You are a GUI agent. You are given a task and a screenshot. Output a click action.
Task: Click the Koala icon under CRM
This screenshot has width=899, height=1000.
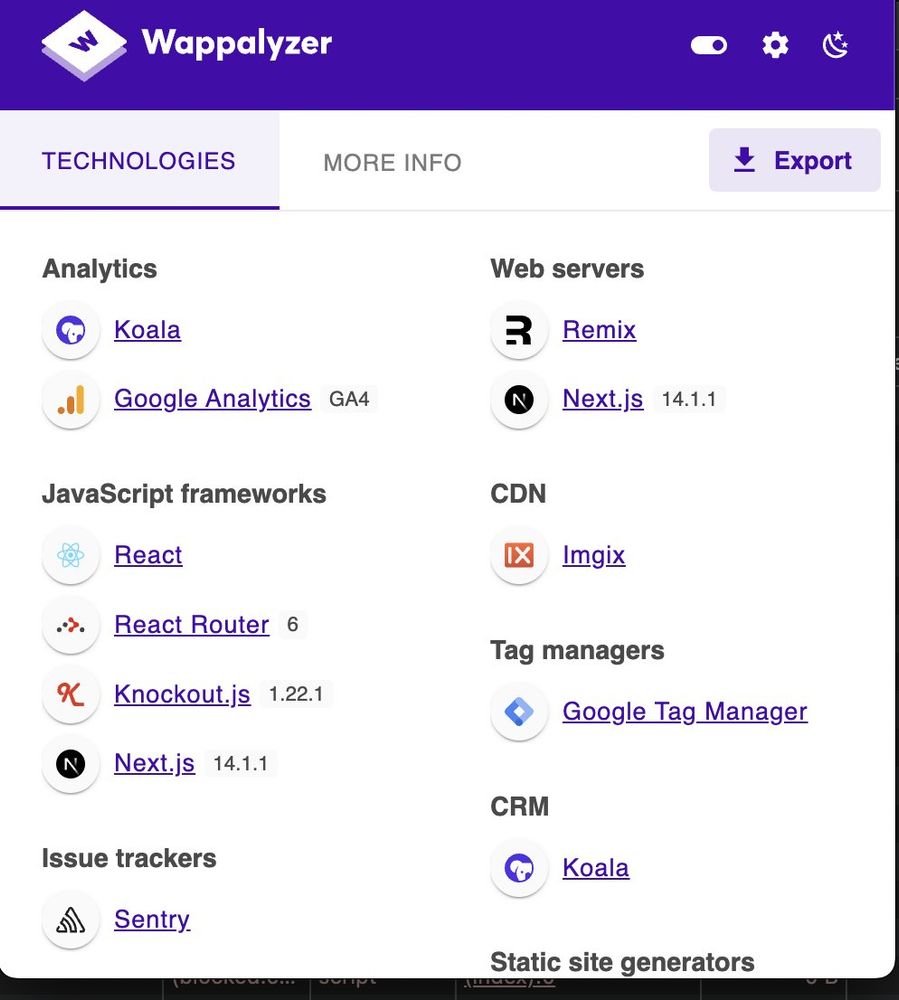click(x=519, y=868)
